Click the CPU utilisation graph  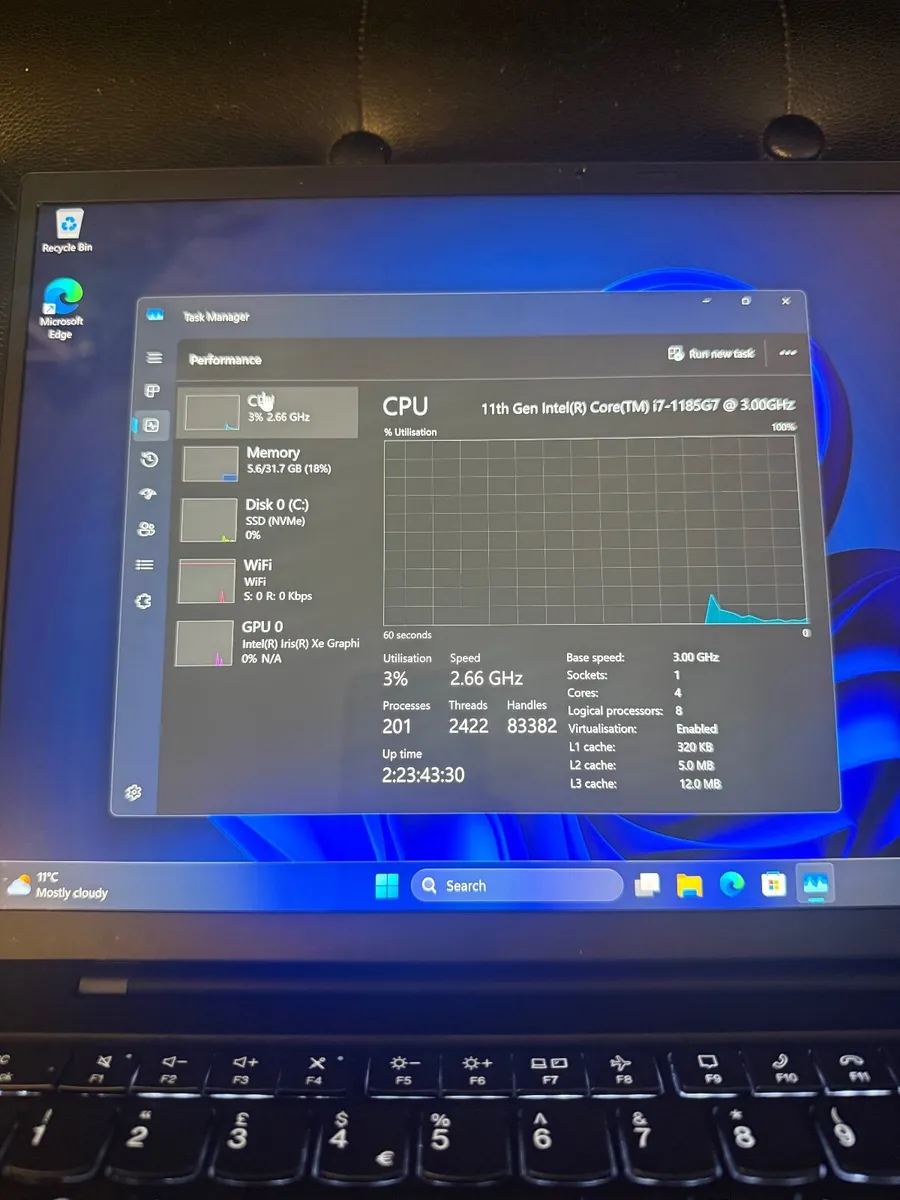pos(596,532)
